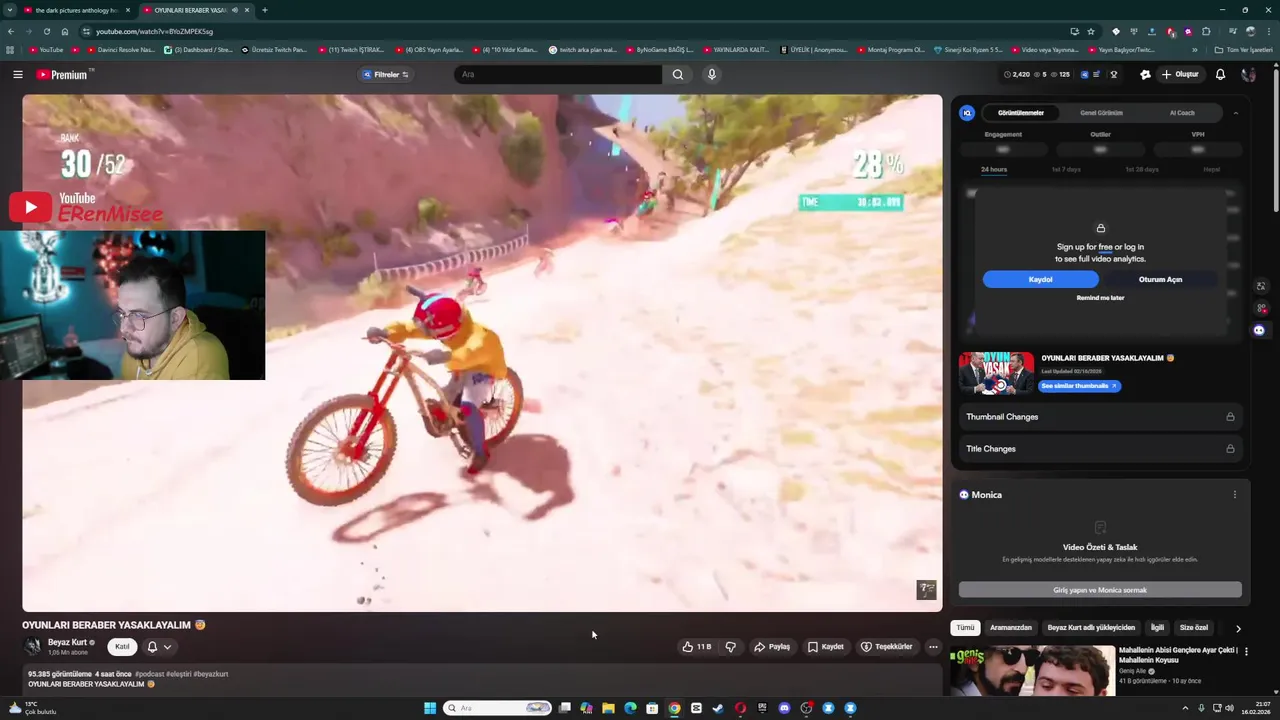The image size is (1280, 720).
Task: Open the YouTube hamburger guide menu
Action: pos(17,74)
